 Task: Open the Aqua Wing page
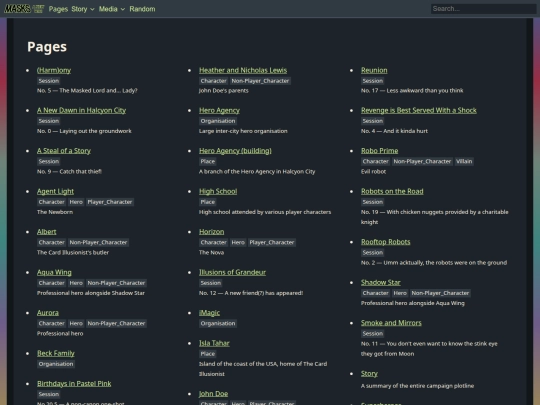(54, 272)
